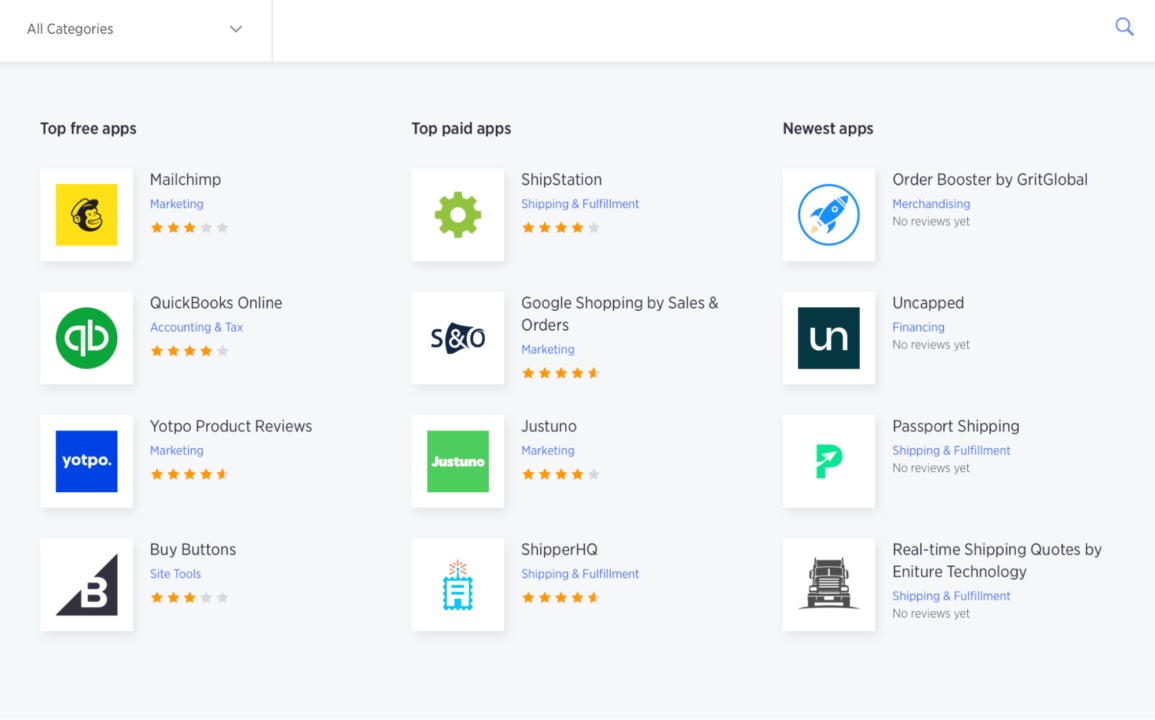This screenshot has height=720, width=1155.
Task: Open the Mailchimp app icon
Action: point(86,214)
